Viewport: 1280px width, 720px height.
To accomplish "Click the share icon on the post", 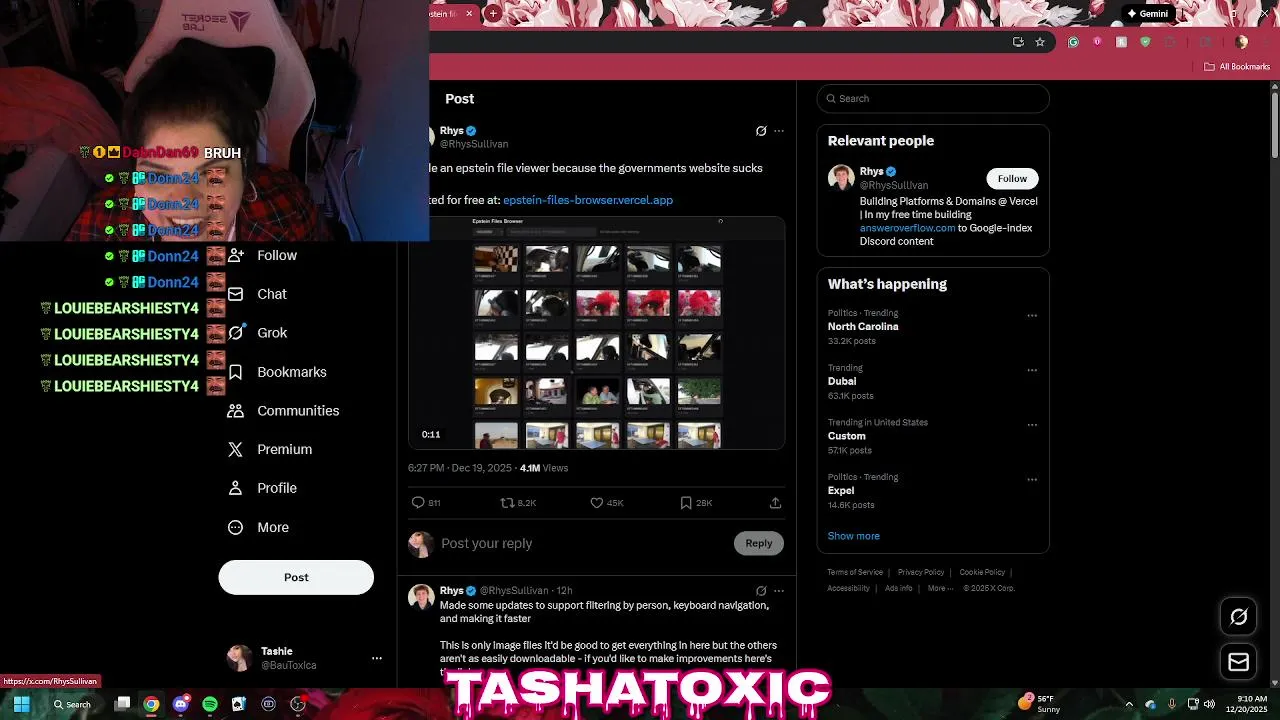I will pyautogui.click(x=775, y=503).
